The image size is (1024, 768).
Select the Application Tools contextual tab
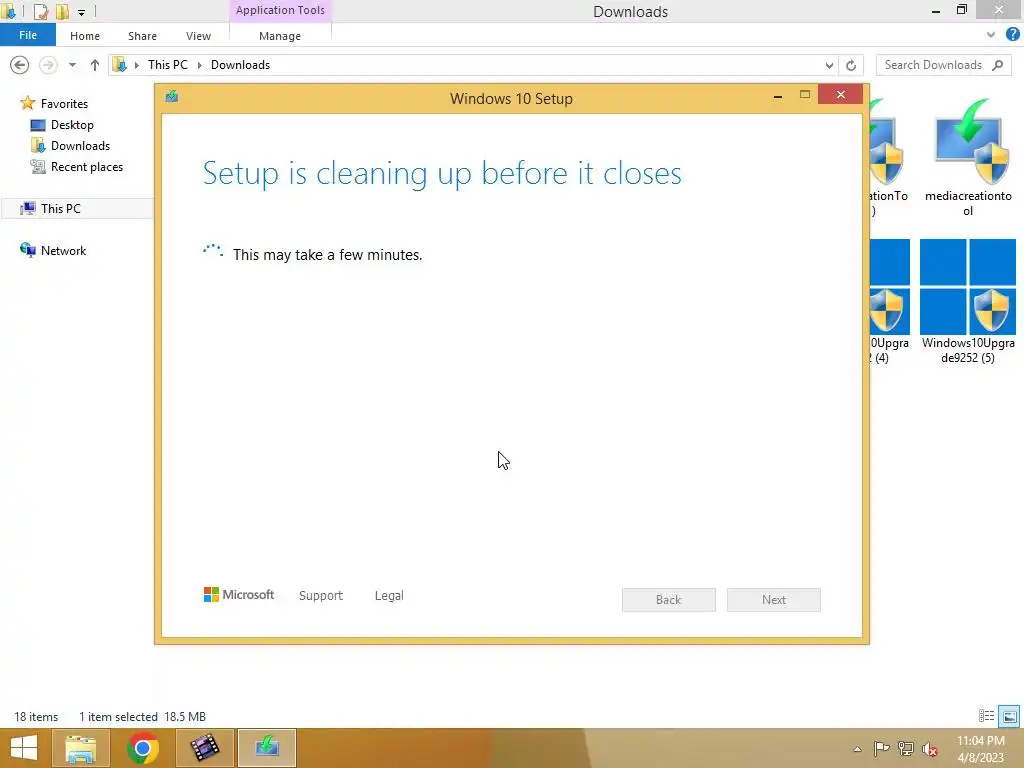point(280,10)
